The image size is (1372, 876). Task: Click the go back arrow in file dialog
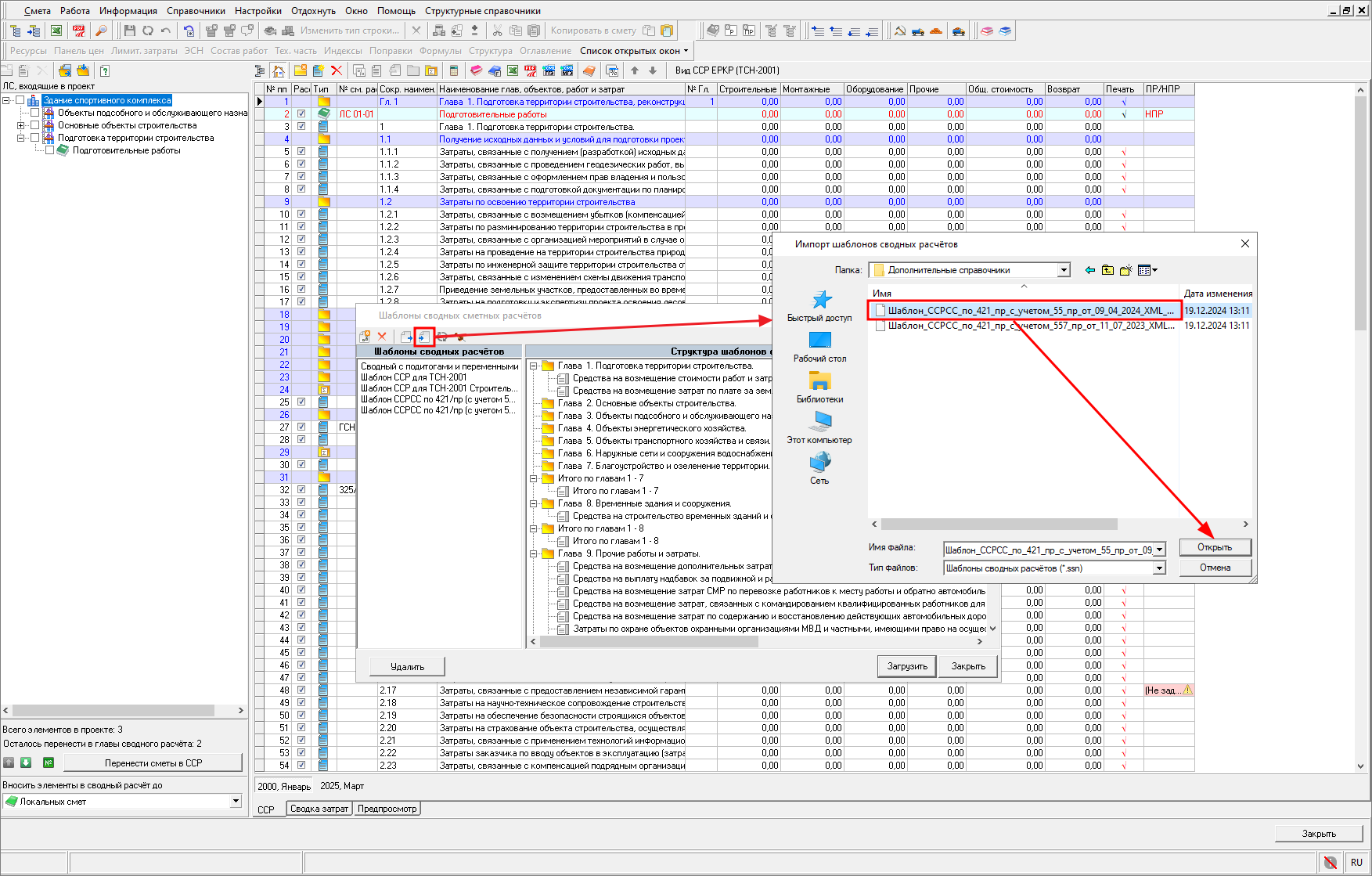(1089, 270)
